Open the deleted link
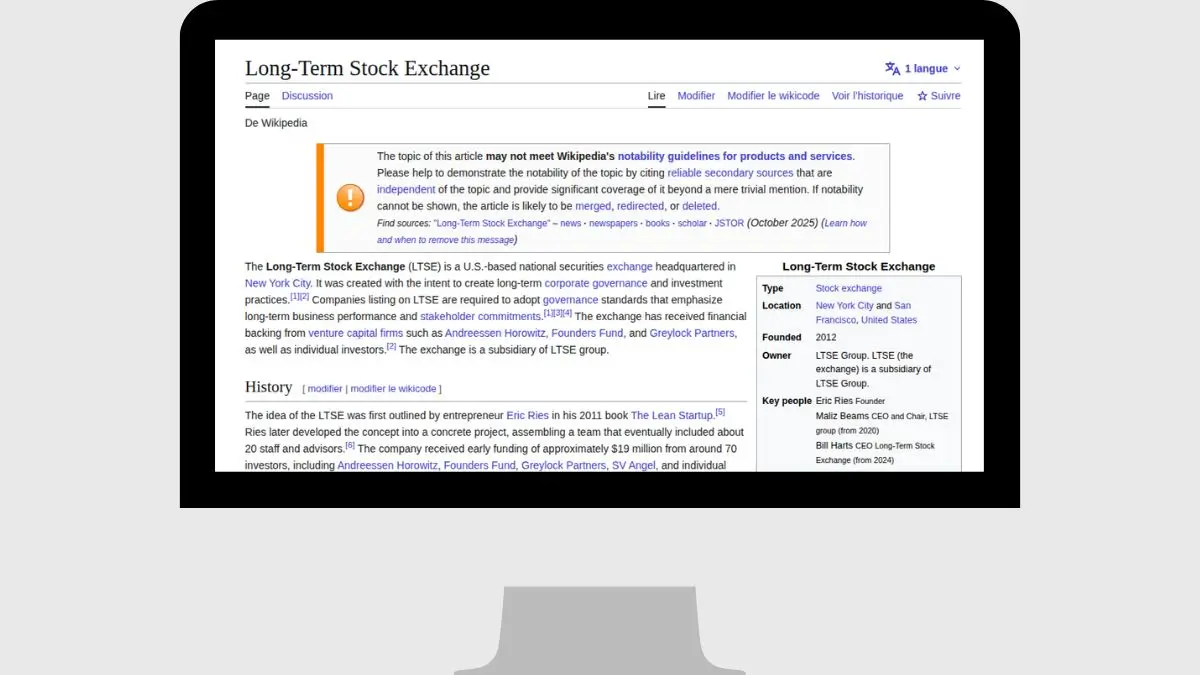The height and width of the screenshot is (675, 1200). click(x=700, y=206)
